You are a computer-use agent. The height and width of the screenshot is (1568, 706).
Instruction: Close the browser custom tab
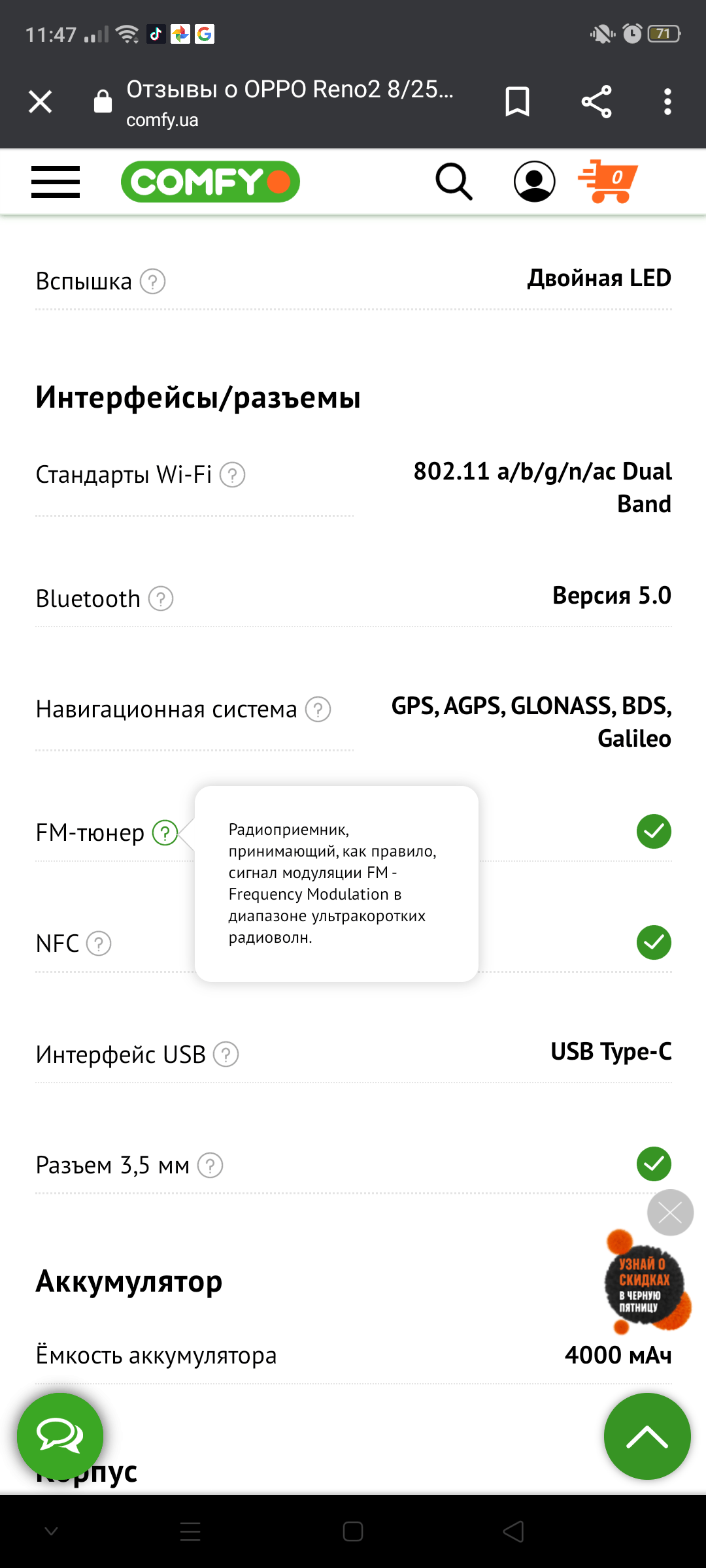pos(41,102)
